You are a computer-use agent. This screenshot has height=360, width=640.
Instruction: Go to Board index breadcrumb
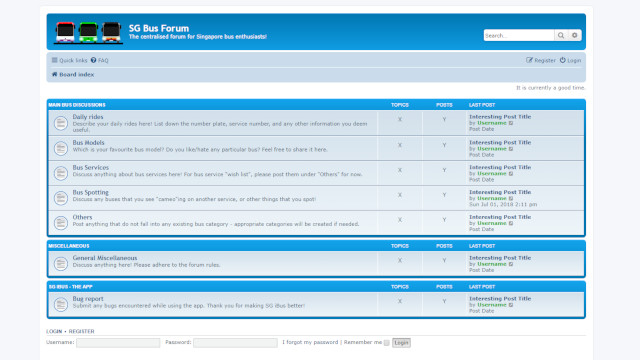click(77, 75)
